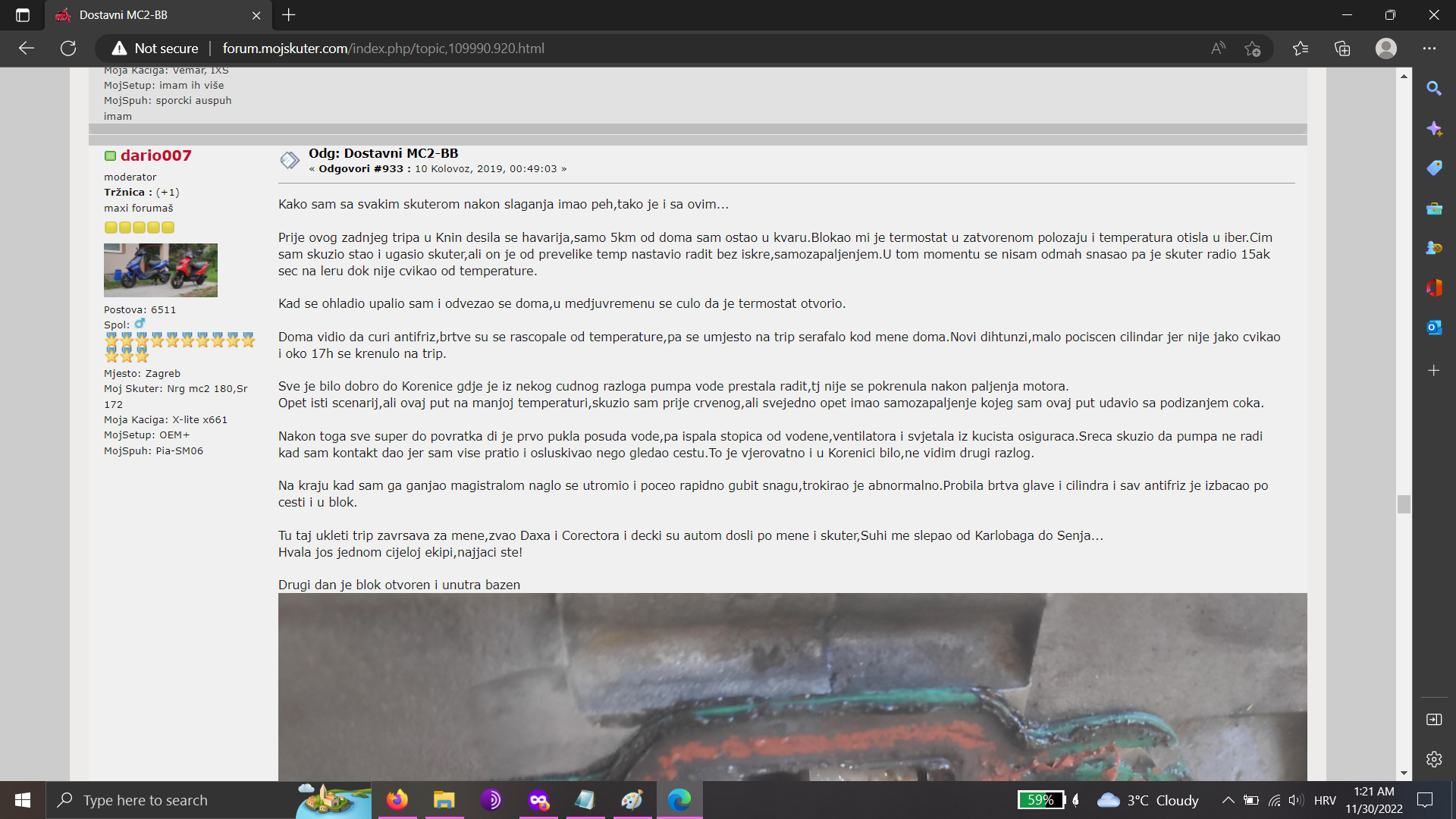The width and height of the screenshot is (1456, 819).
Task: Open the clock and calendar flyout
Action: [1373, 800]
